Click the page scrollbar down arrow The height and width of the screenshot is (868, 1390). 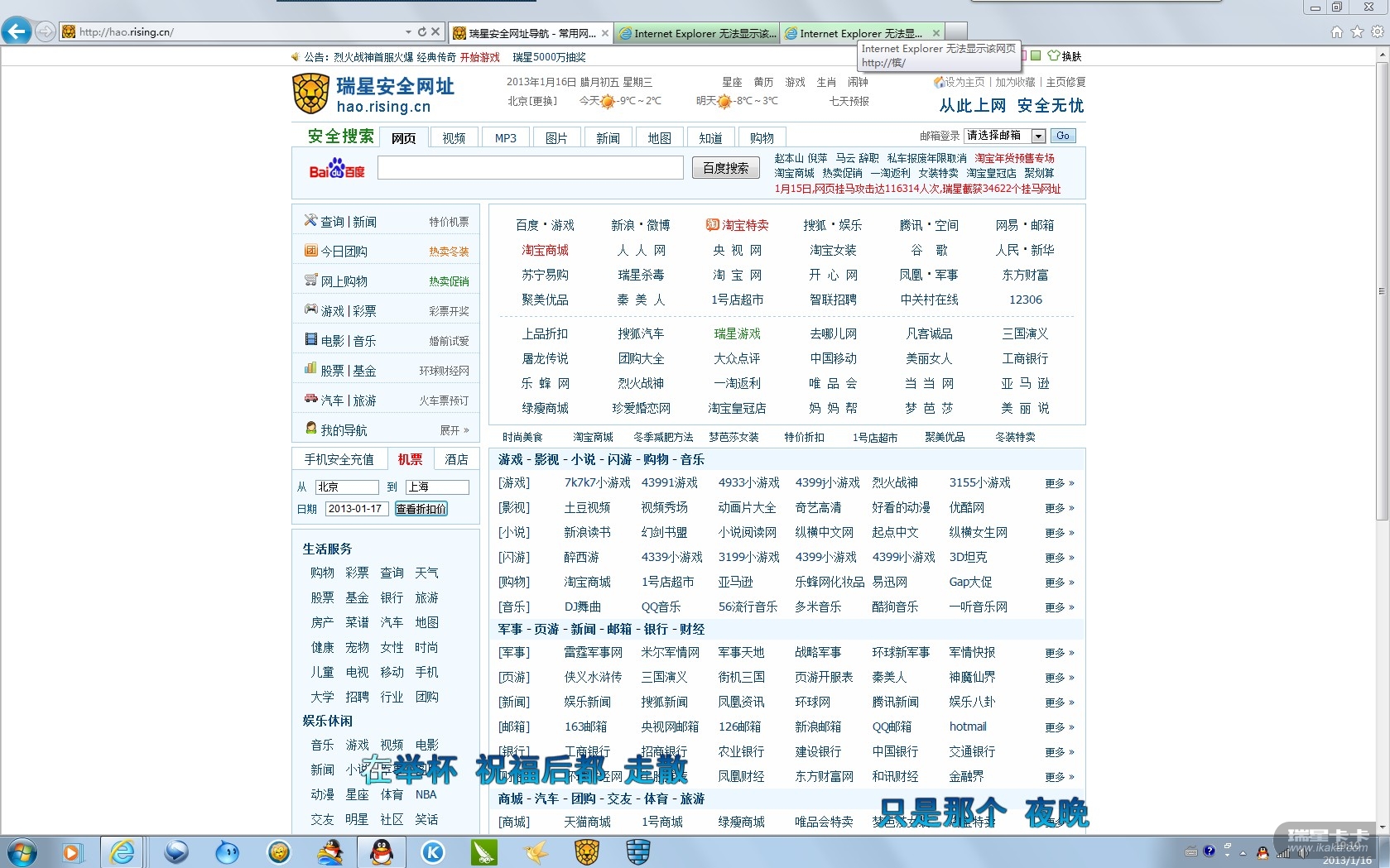pyautogui.click(x=1382, y=826)
